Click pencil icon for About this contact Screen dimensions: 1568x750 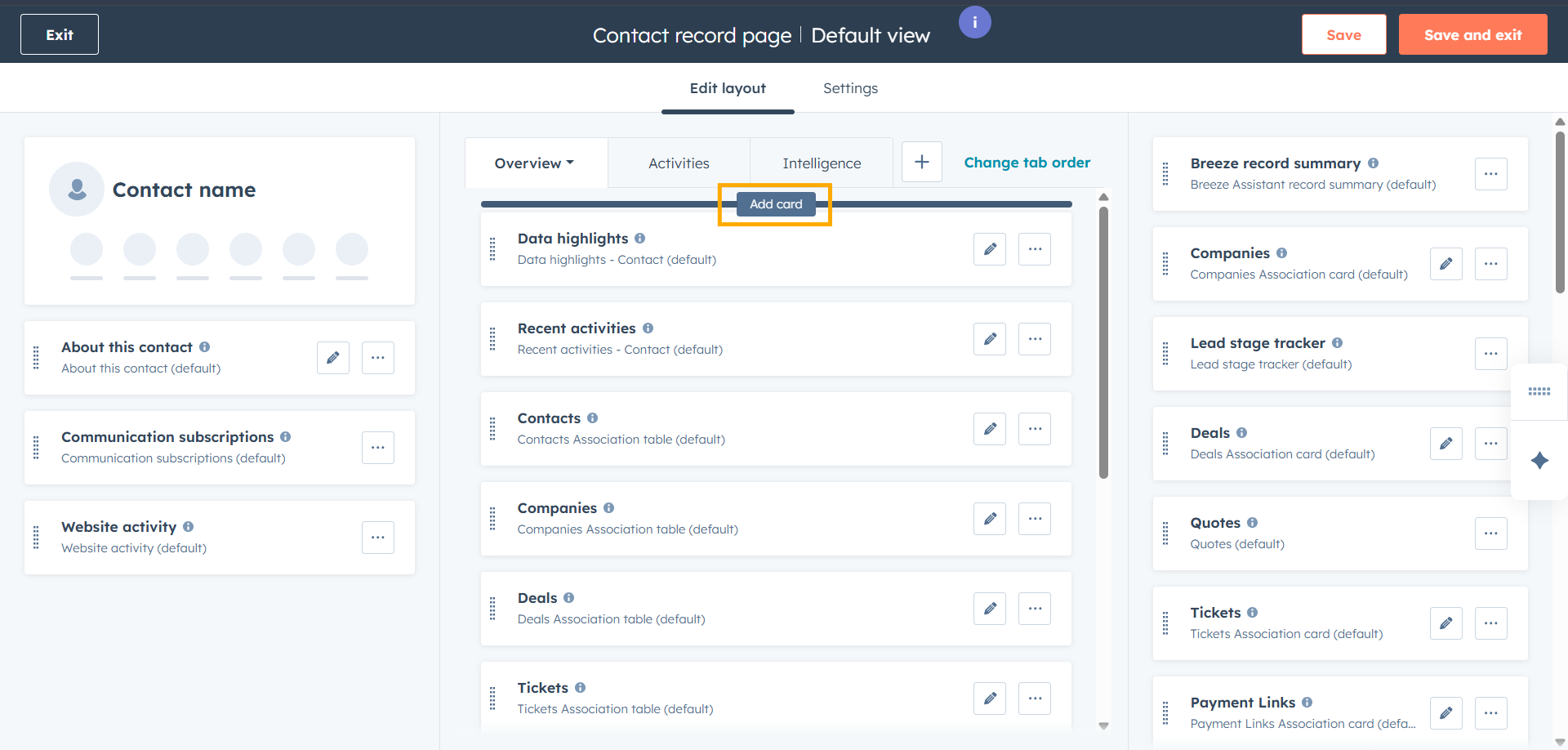332,358
